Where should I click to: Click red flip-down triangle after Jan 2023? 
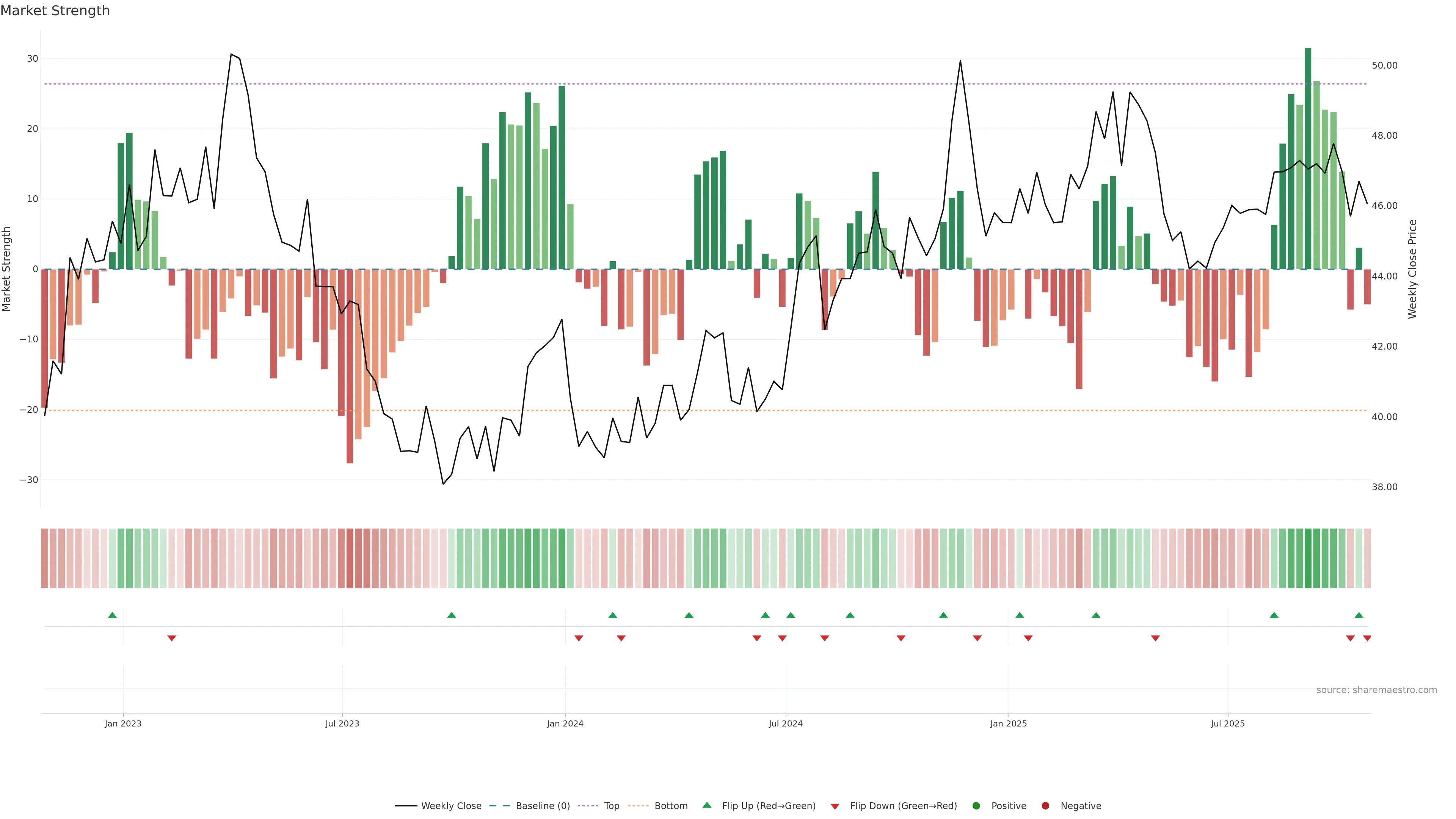tap(172, 638)
